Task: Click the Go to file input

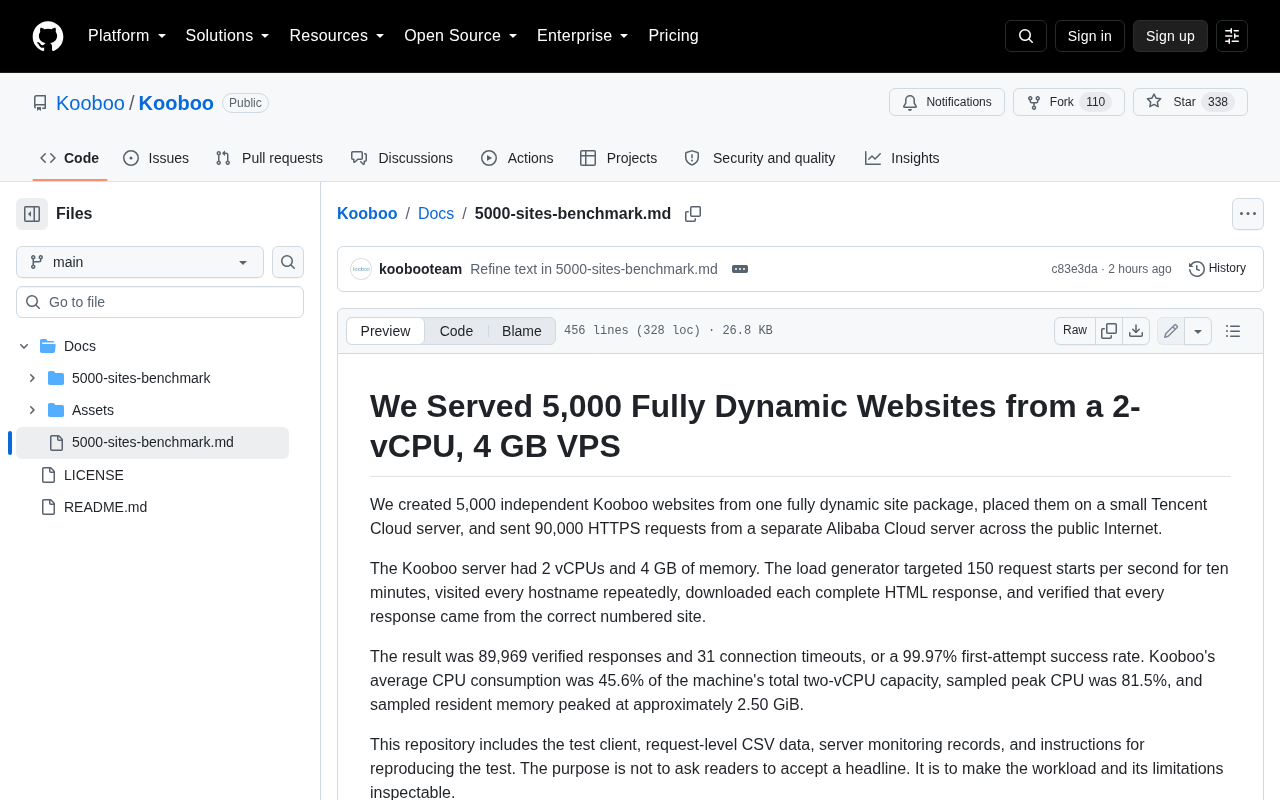Action: pyautogui.click(x=160, y=302)
